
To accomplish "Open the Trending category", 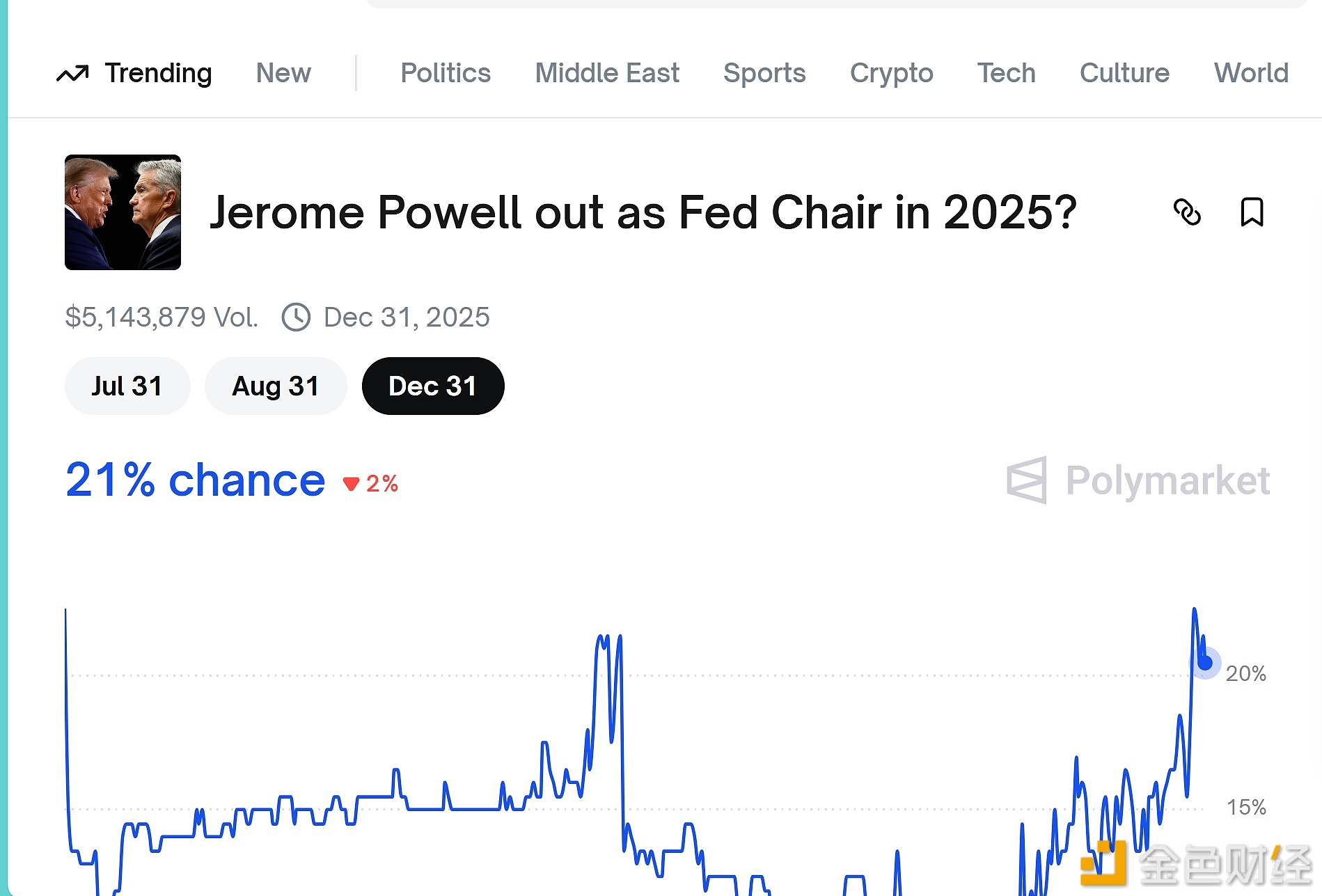I will [x=158, y=73].
